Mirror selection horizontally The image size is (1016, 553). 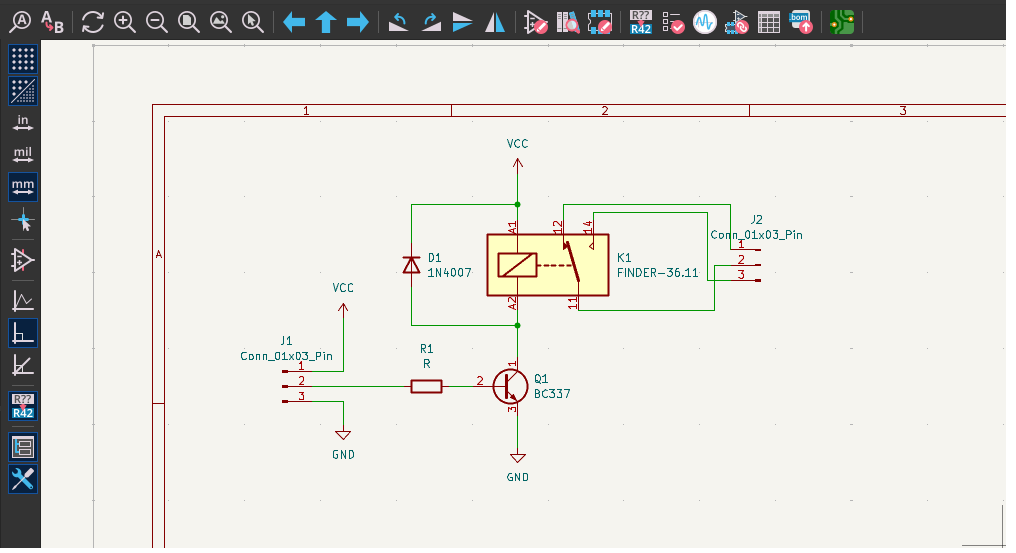(494, 21)
